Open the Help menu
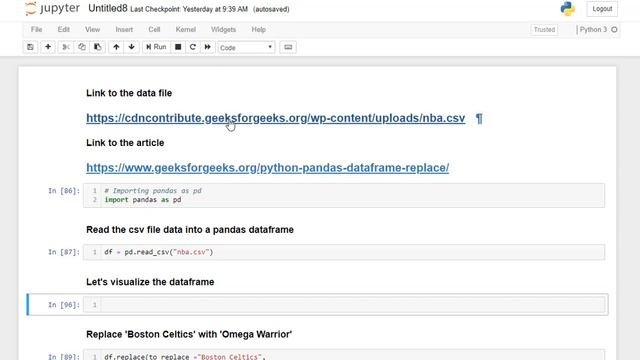The width and height of the screenshot is (640, 360). click(258, 29)
